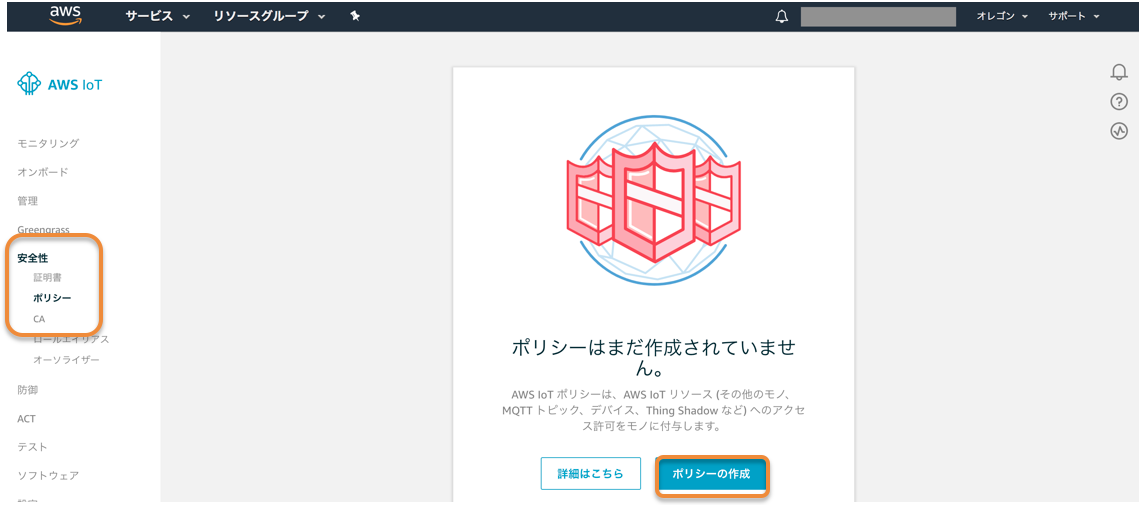Click the AWS IoT service icon

pos(29,84)
